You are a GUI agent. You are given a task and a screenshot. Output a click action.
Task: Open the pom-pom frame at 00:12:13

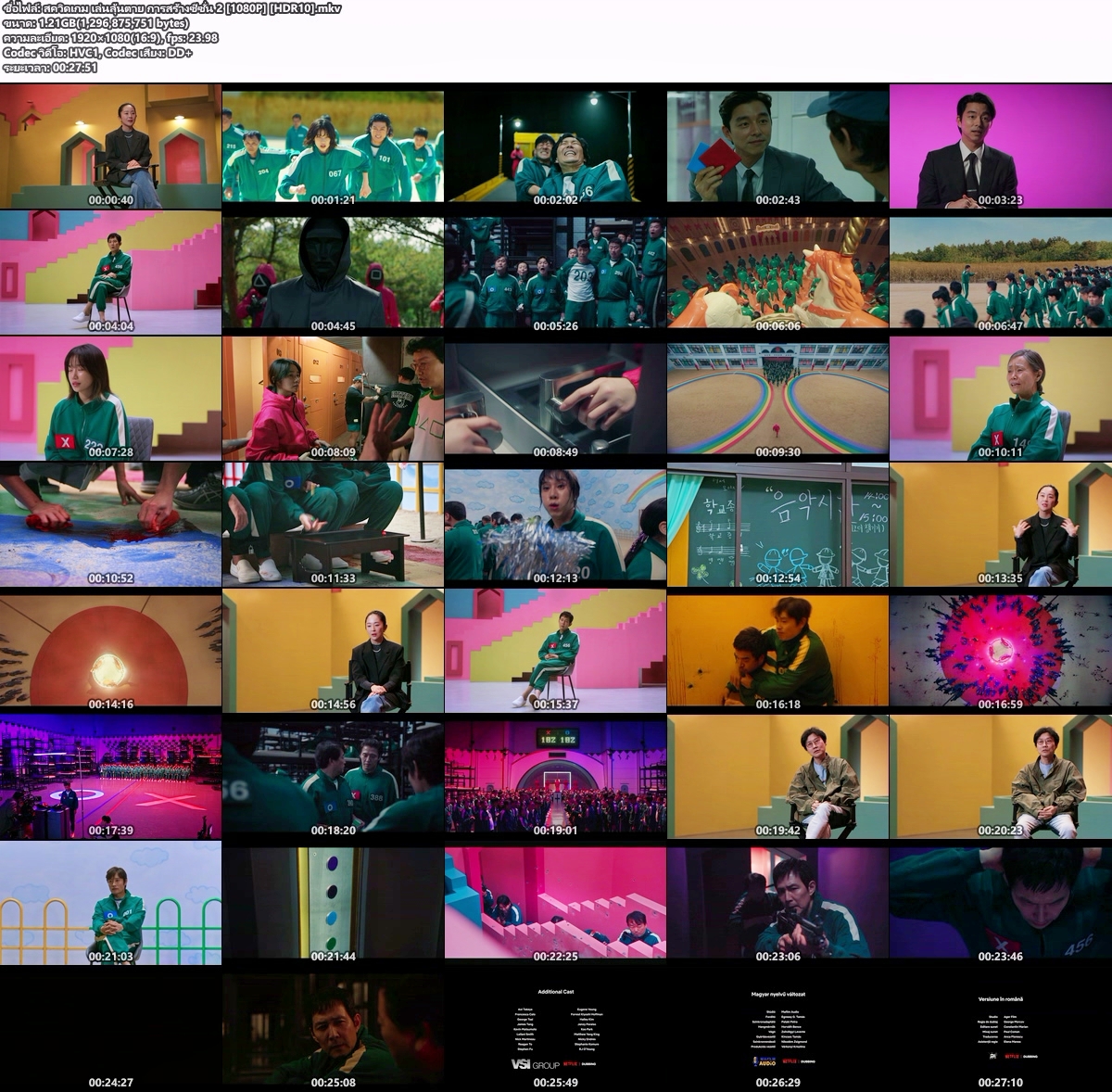(555, 525)
